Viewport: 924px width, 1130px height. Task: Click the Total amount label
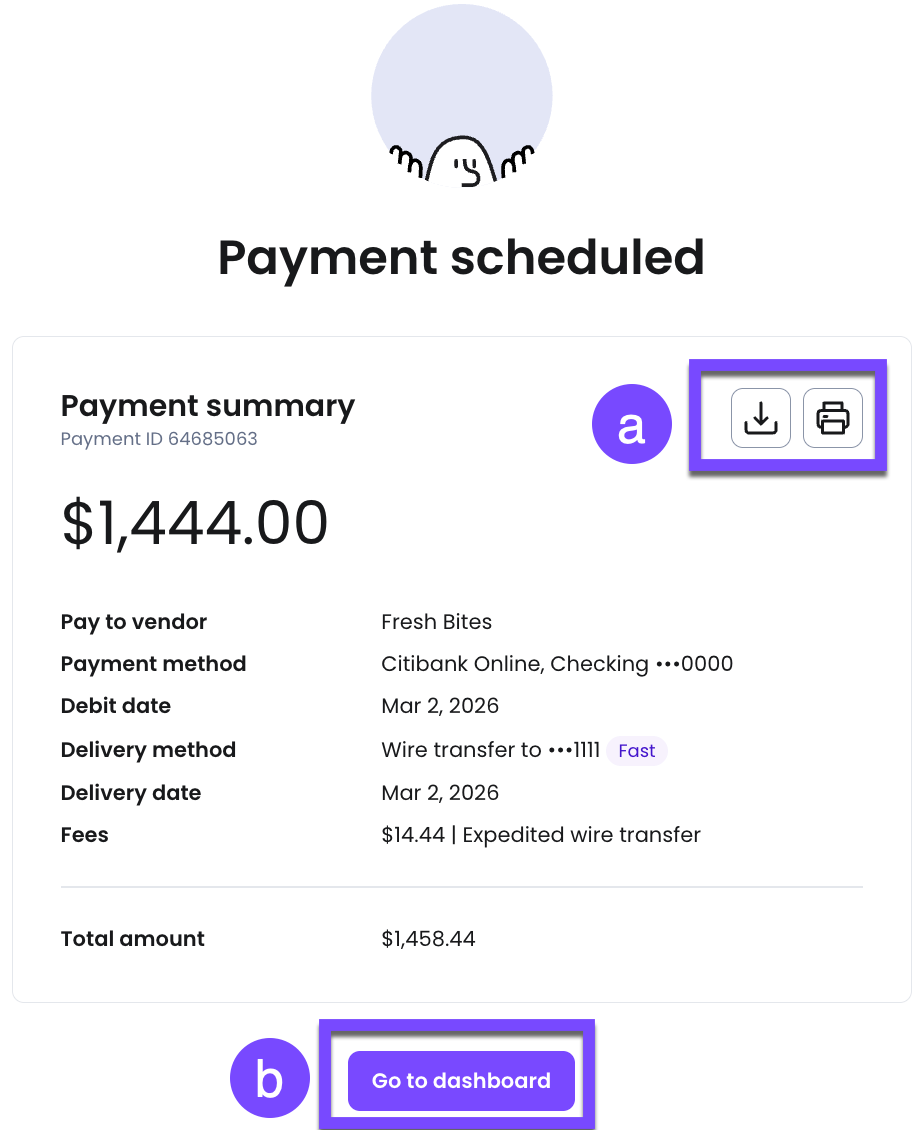point(133,939)
